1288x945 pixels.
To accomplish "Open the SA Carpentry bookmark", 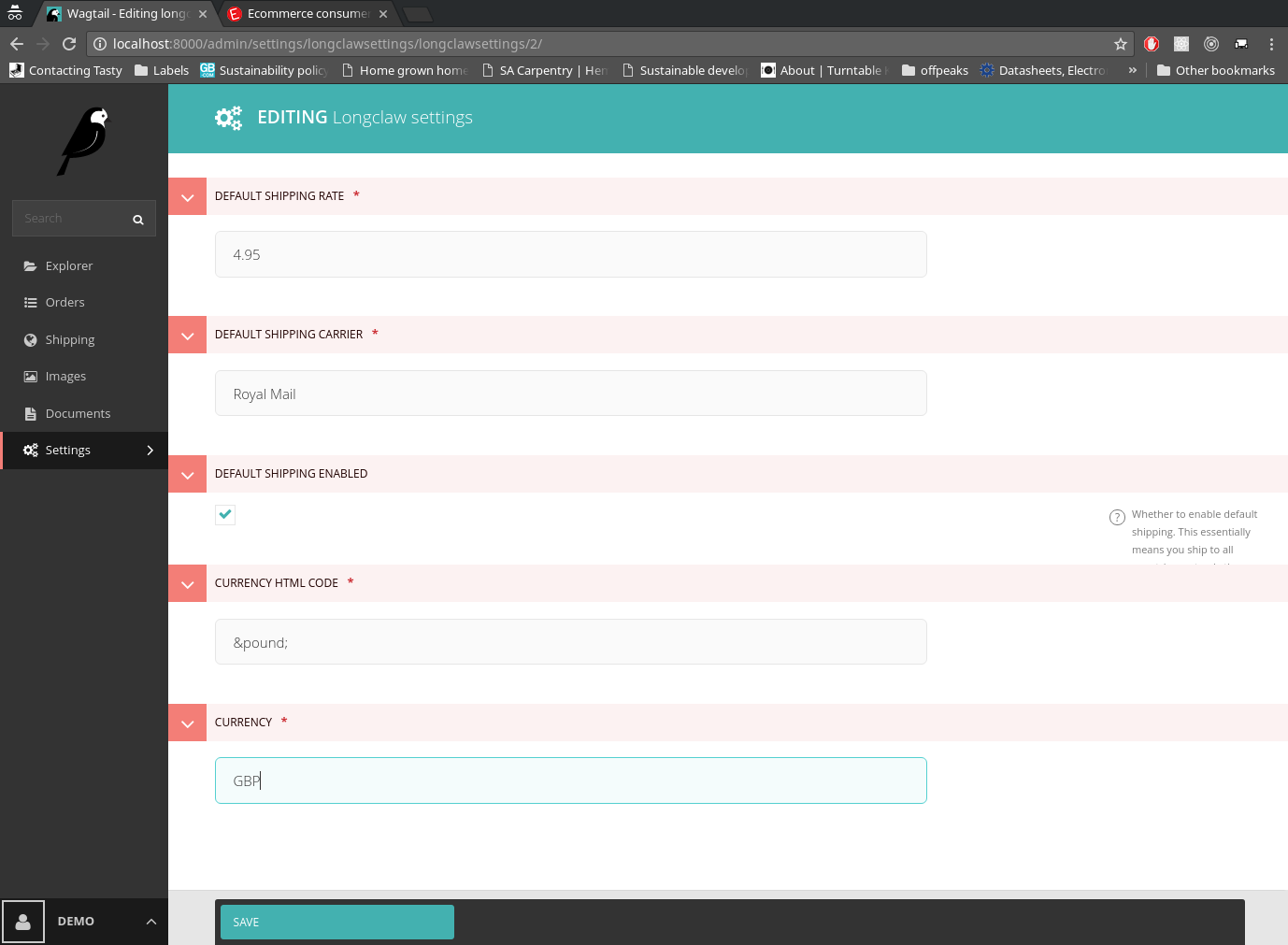I will 545,70.
